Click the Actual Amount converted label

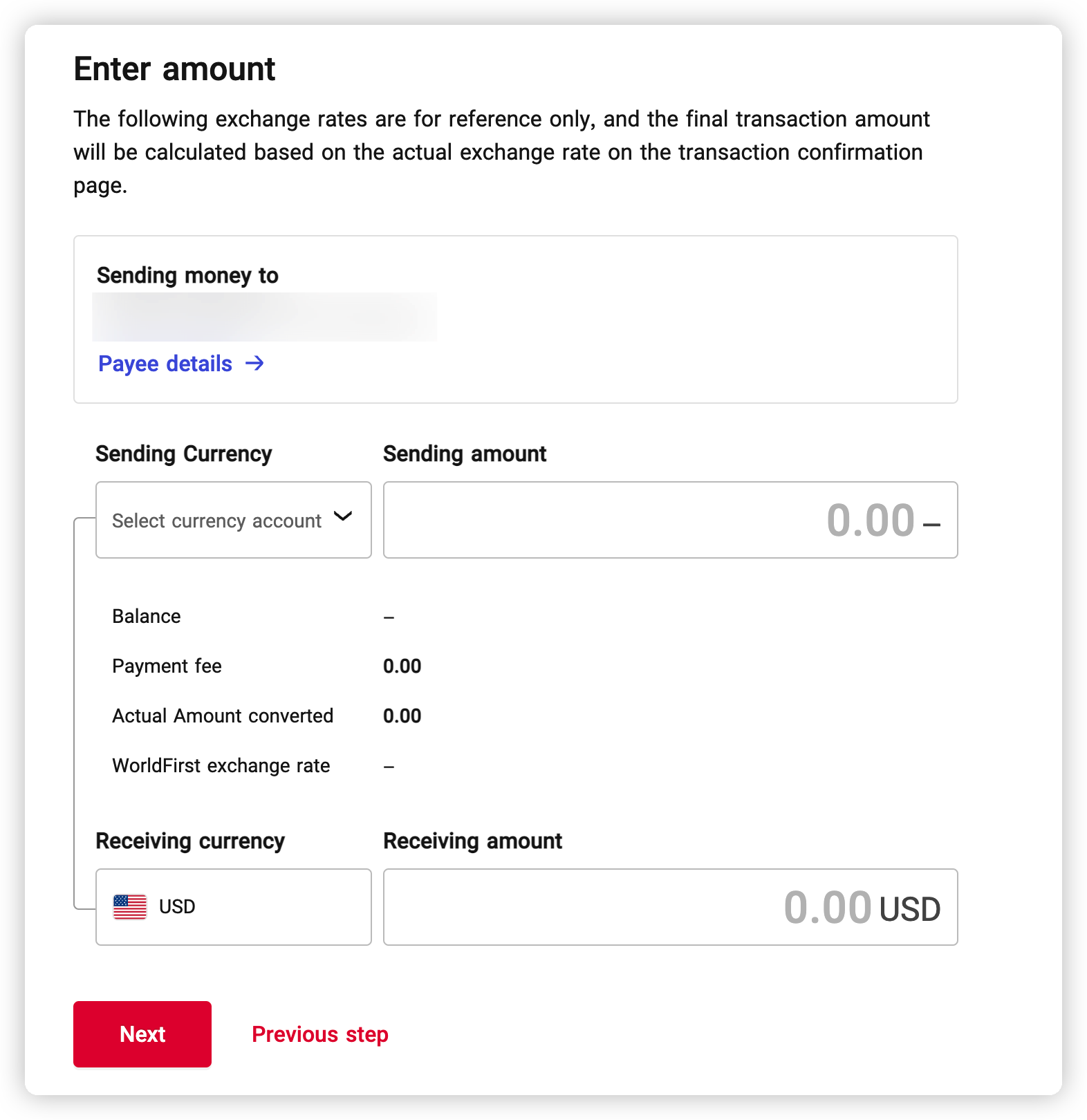click(223, 716)
